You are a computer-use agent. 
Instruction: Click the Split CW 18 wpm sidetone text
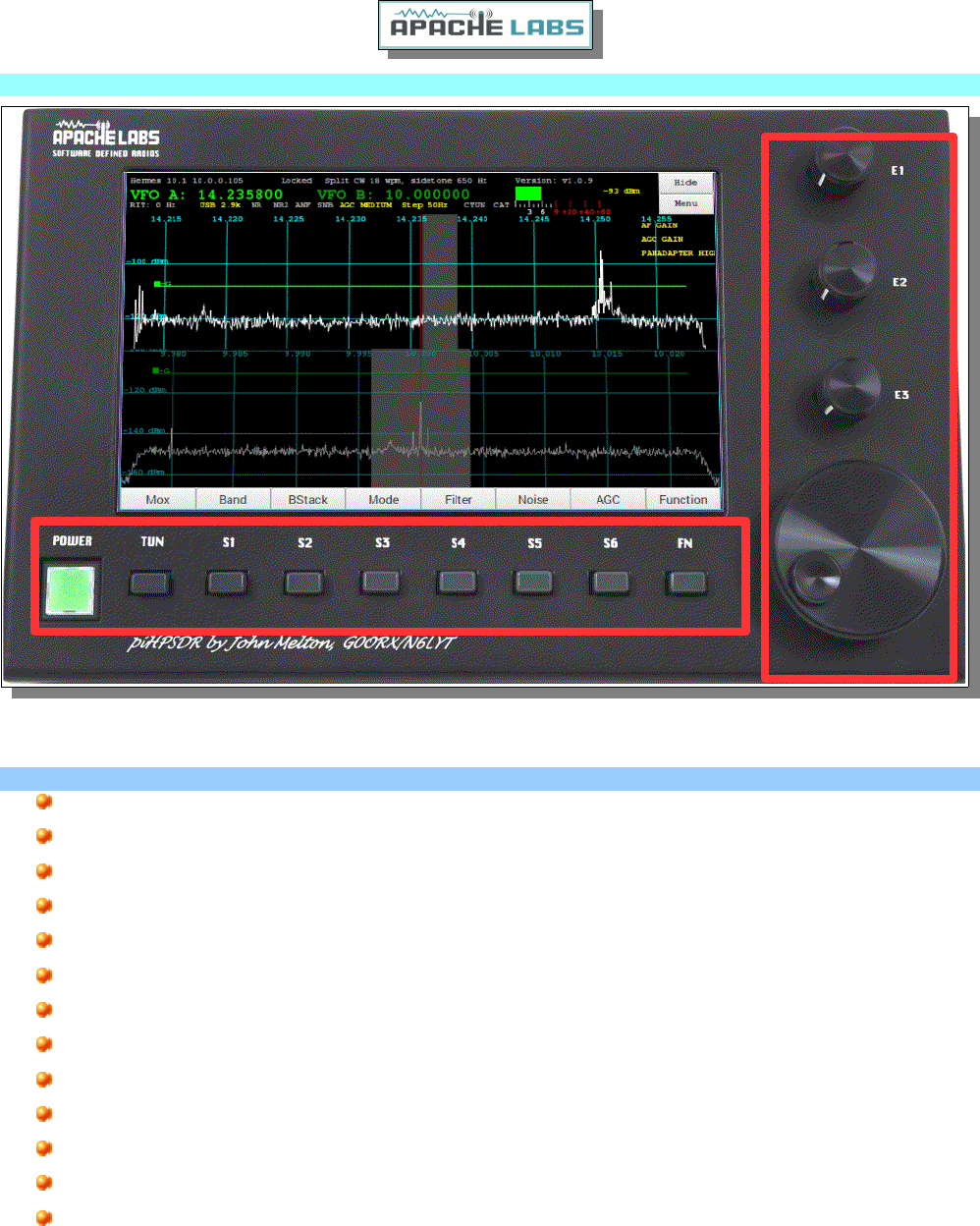pyautogui.click(x=406, y=181)
